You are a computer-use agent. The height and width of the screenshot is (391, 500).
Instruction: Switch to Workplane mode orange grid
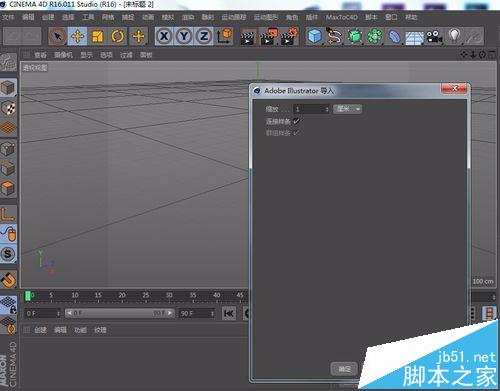(x=8, y=128)
